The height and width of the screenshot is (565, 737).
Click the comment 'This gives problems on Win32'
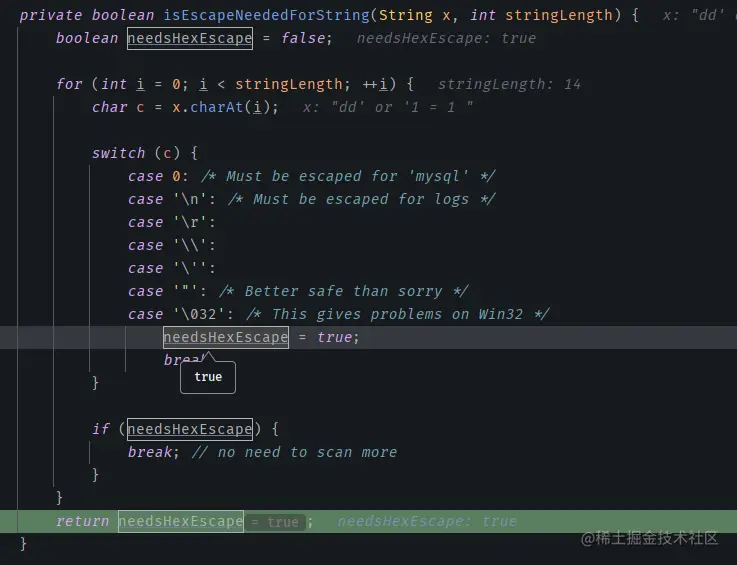point(397,314)
